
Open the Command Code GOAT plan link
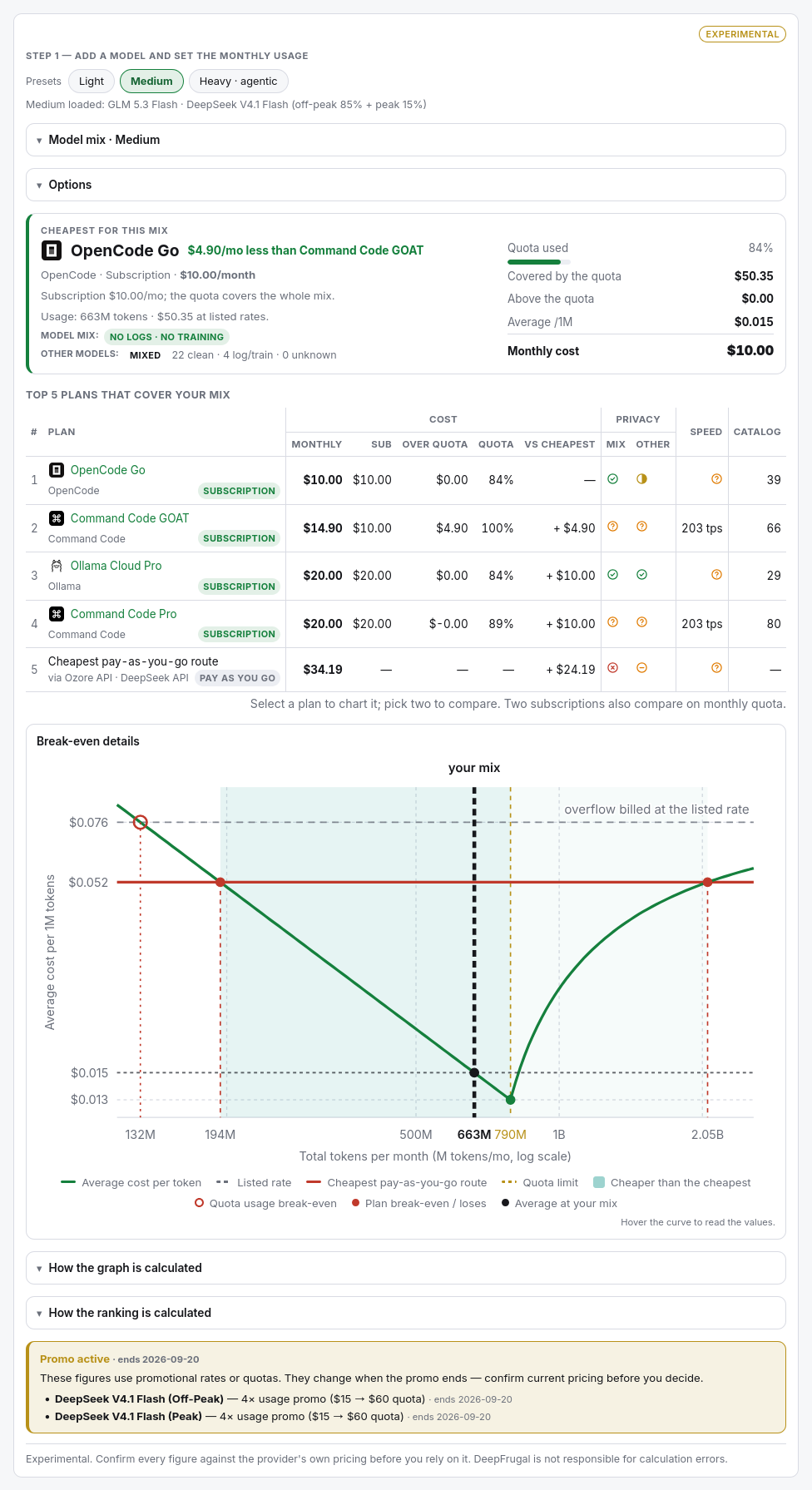(x=130, y=518)
